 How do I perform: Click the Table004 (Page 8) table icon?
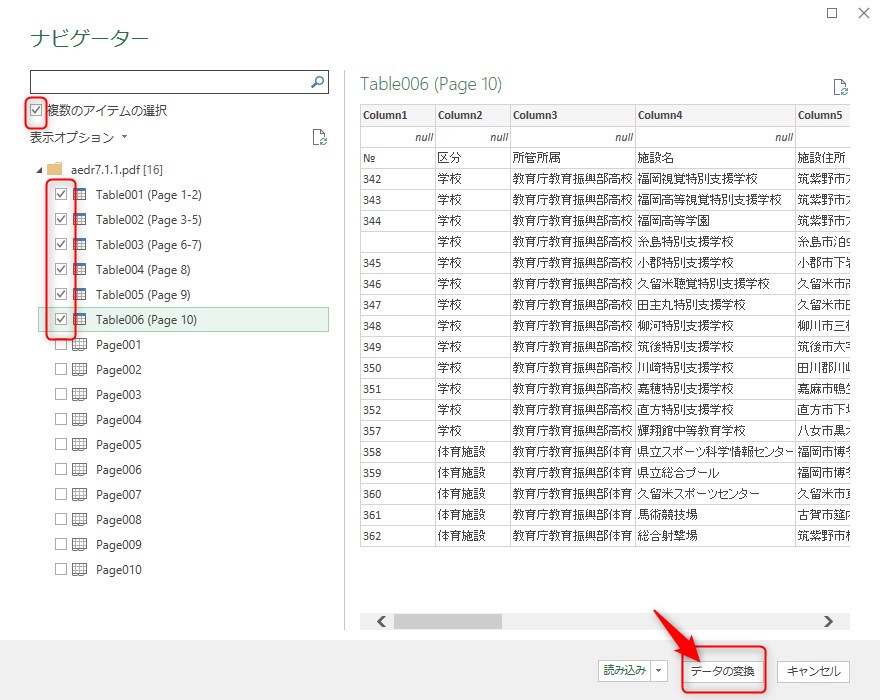click(80, 270)
